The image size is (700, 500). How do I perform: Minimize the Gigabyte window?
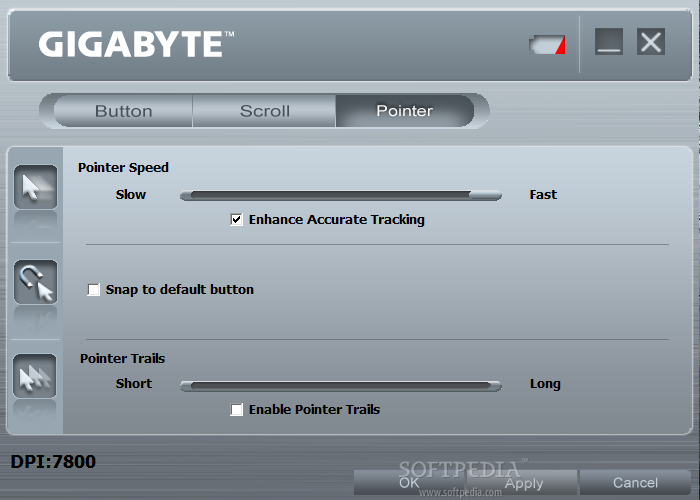pos(608,42)
